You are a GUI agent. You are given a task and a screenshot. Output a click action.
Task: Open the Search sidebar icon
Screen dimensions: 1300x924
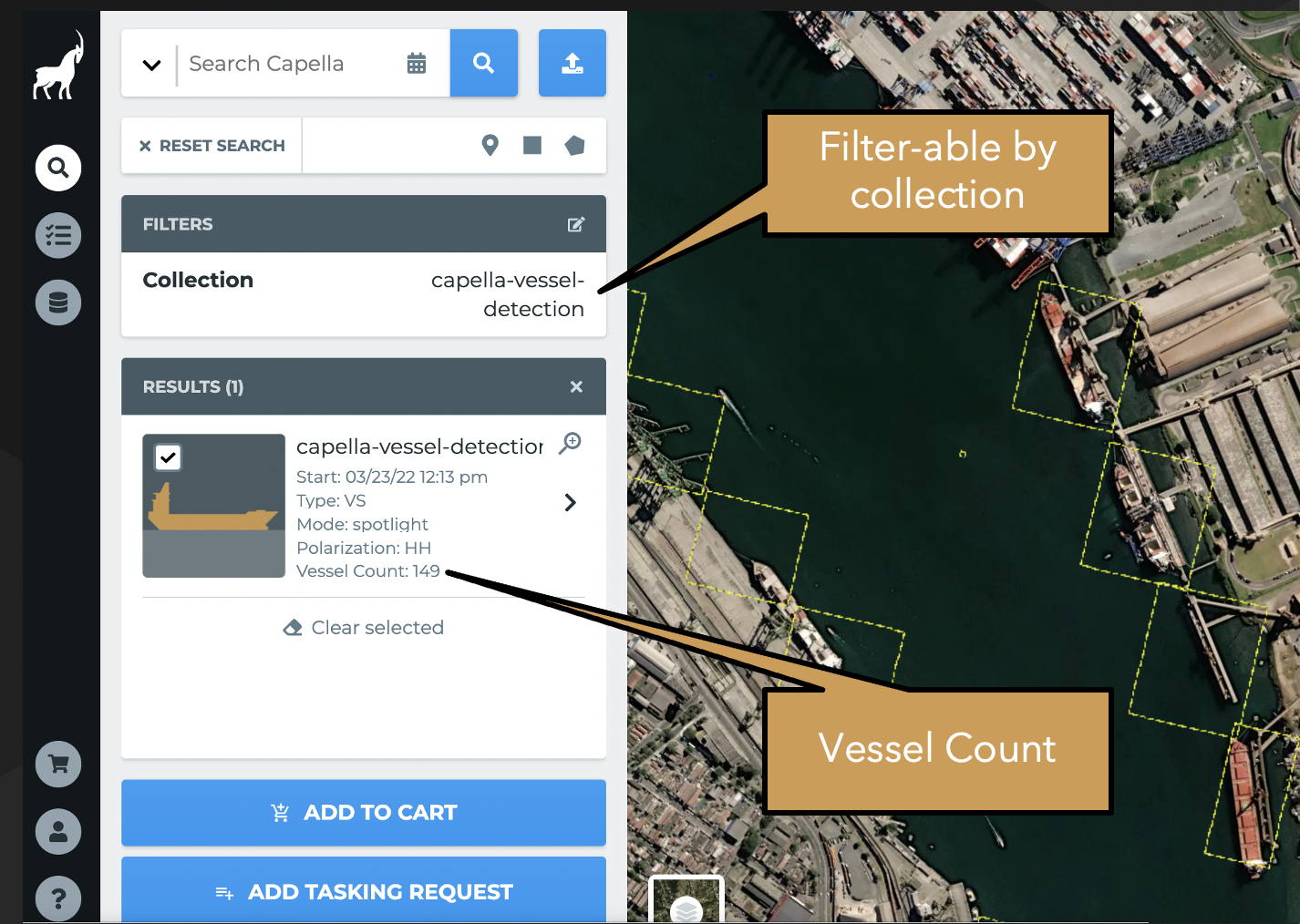click(58, 168)
